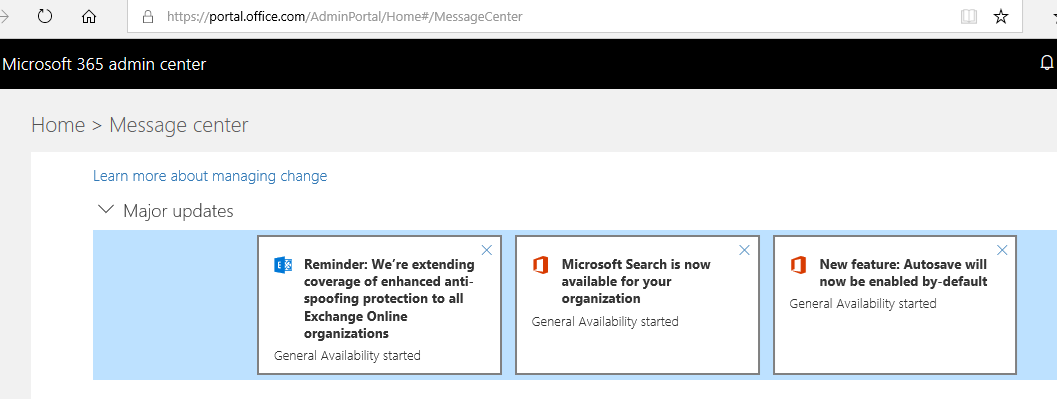Click the Exchange icon on anti-spoofing card
The width and height of the screenshot is (1057, 399).
click(x=283, y=265)
